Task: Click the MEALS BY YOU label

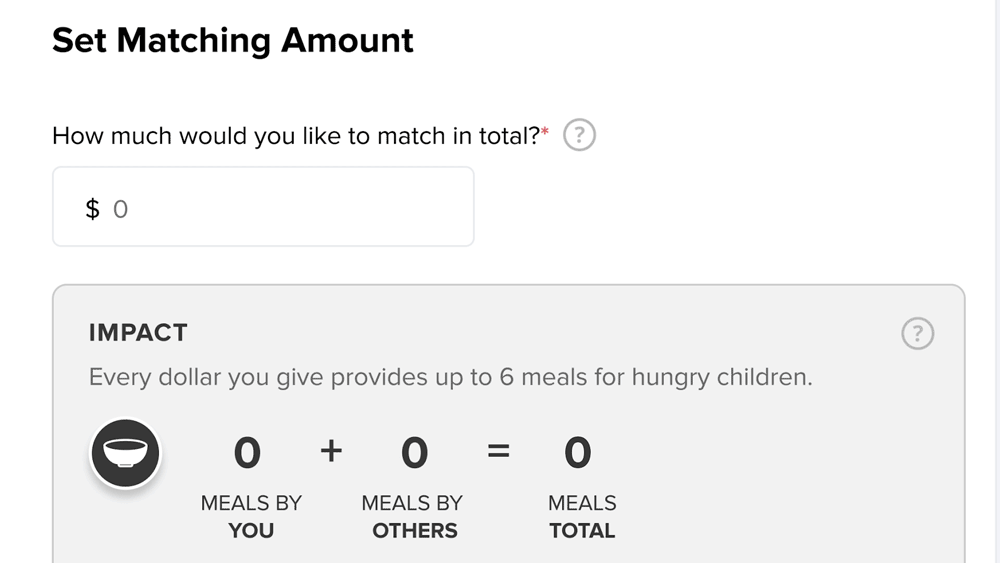Action: pos(251,516)
